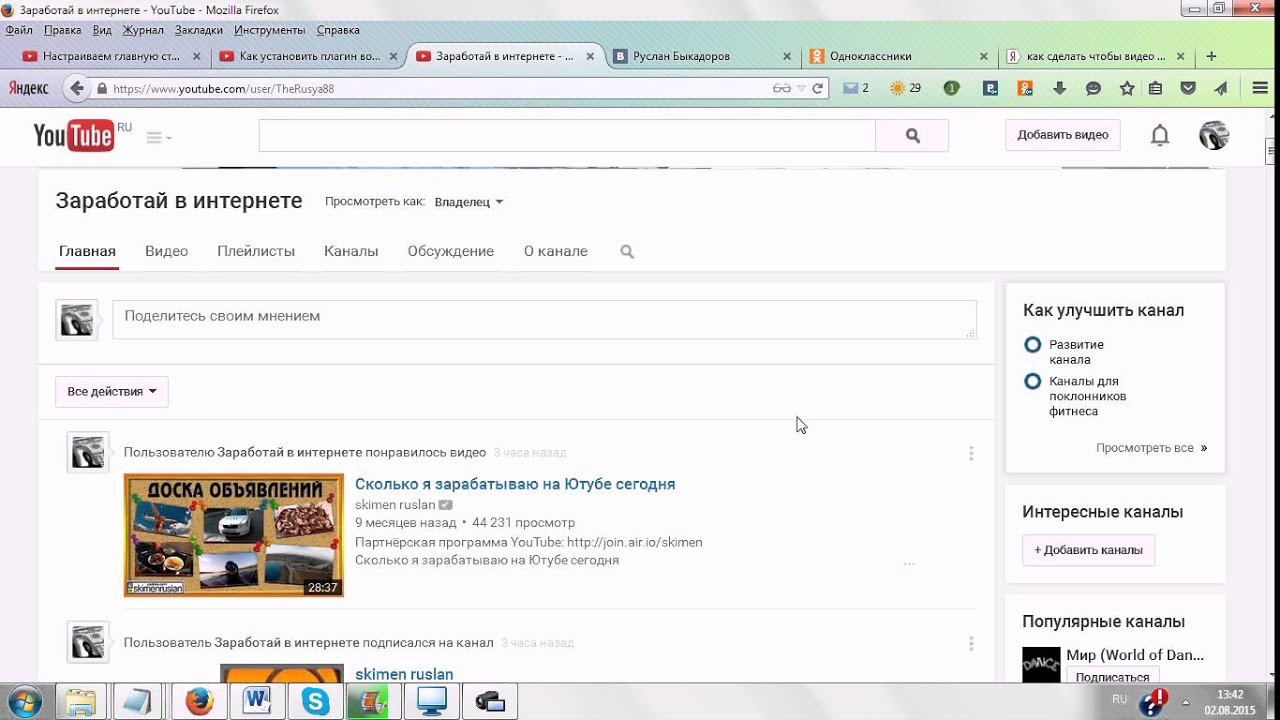Open options menu for liked video

tap(970, 453)
